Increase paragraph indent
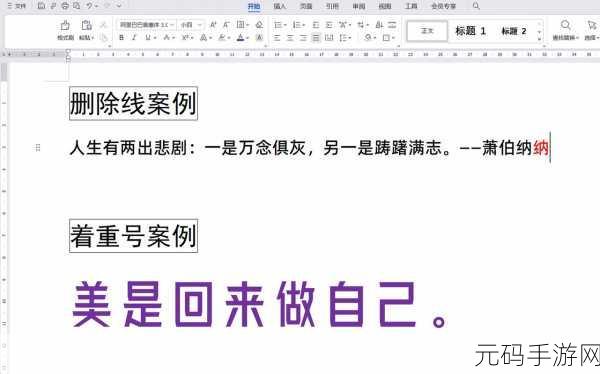This screenshot has height=374, width=600. [x=329, y=25]
